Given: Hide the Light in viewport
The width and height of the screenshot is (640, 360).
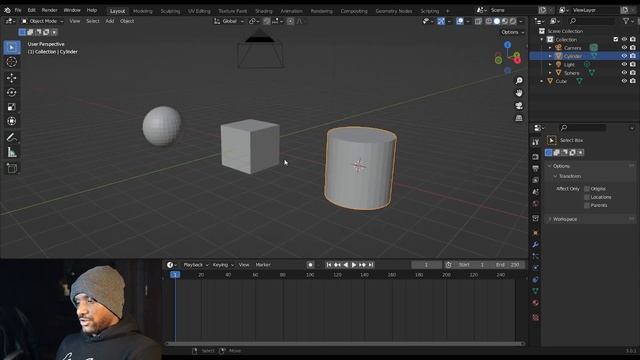Looking at the screenshot, I should click(x=624, y=64).
